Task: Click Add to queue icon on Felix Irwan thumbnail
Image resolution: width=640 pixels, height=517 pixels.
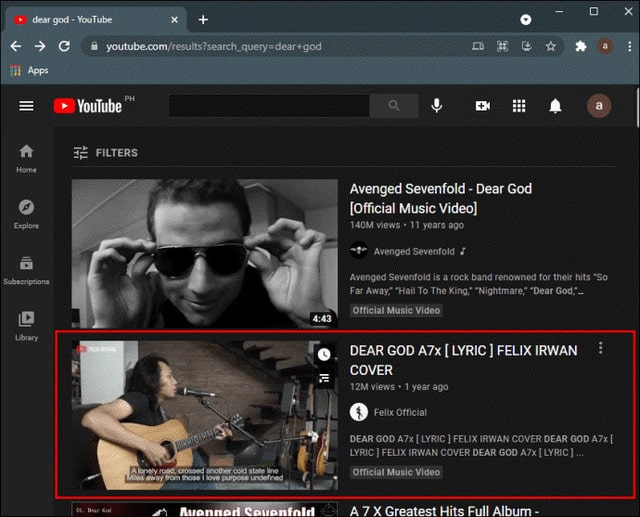Action: point(324,379)
